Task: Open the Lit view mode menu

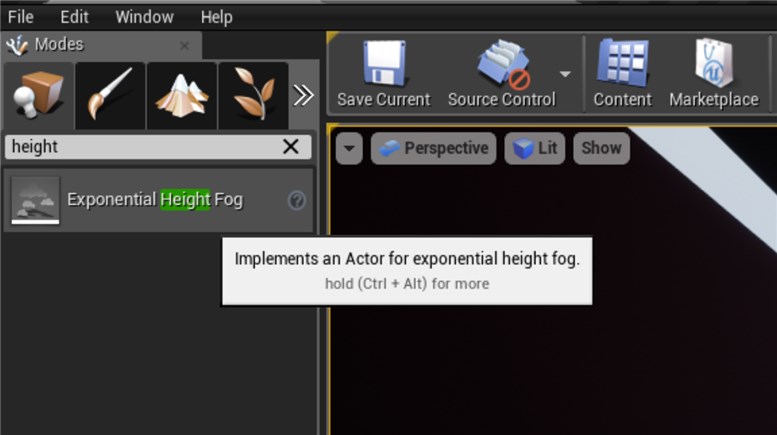Action: pyautogui.click(x=535, y=148)
